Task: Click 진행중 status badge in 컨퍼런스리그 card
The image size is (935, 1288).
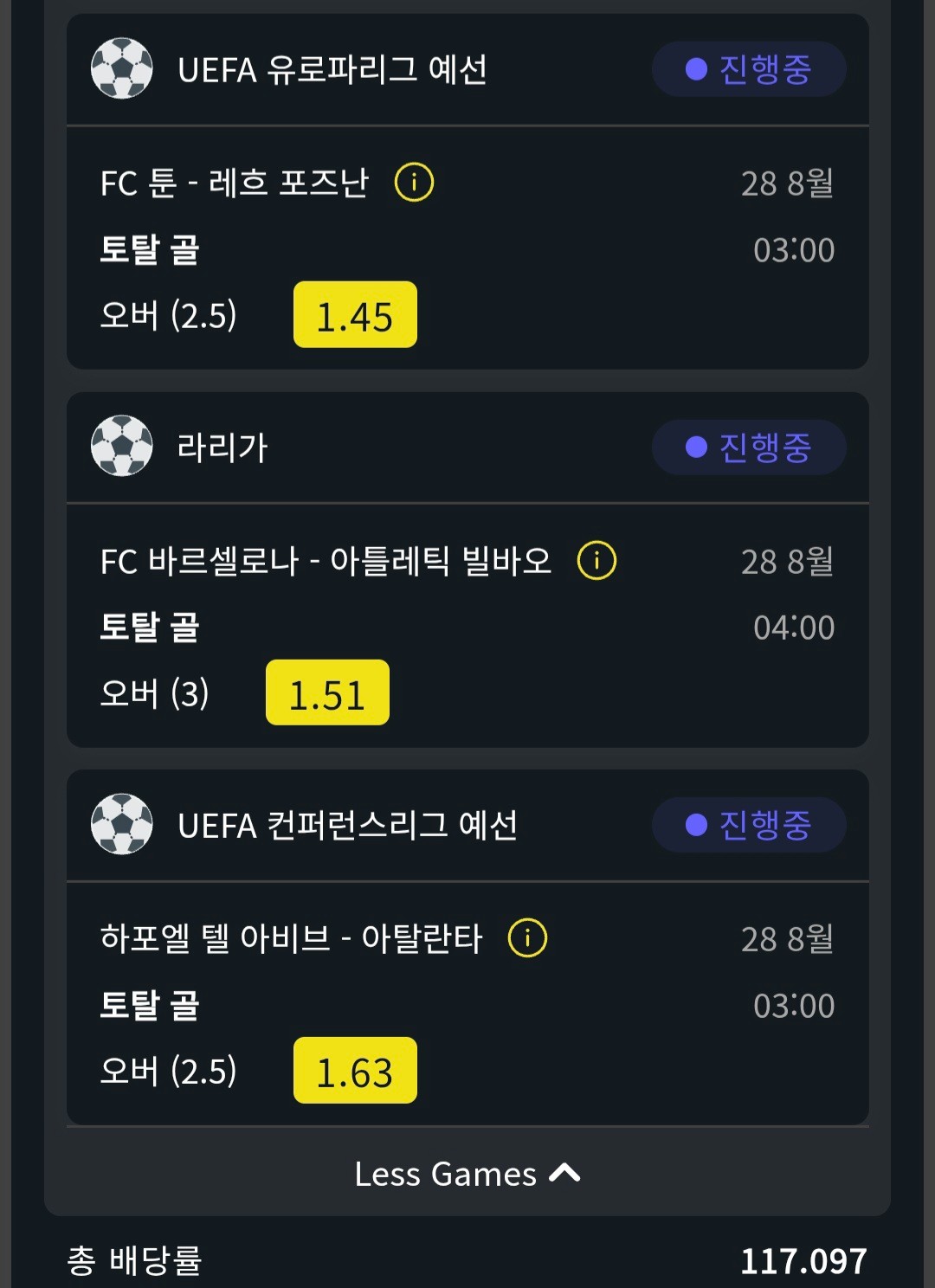Action: [749, 825]
